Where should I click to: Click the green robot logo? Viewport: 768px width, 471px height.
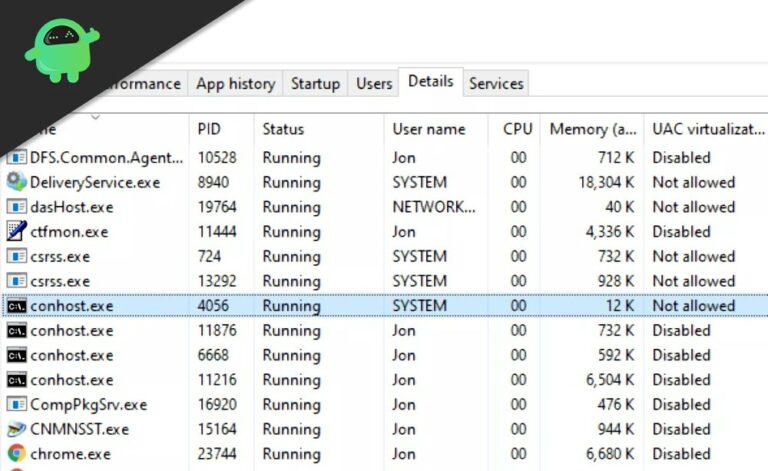point(62,50)
